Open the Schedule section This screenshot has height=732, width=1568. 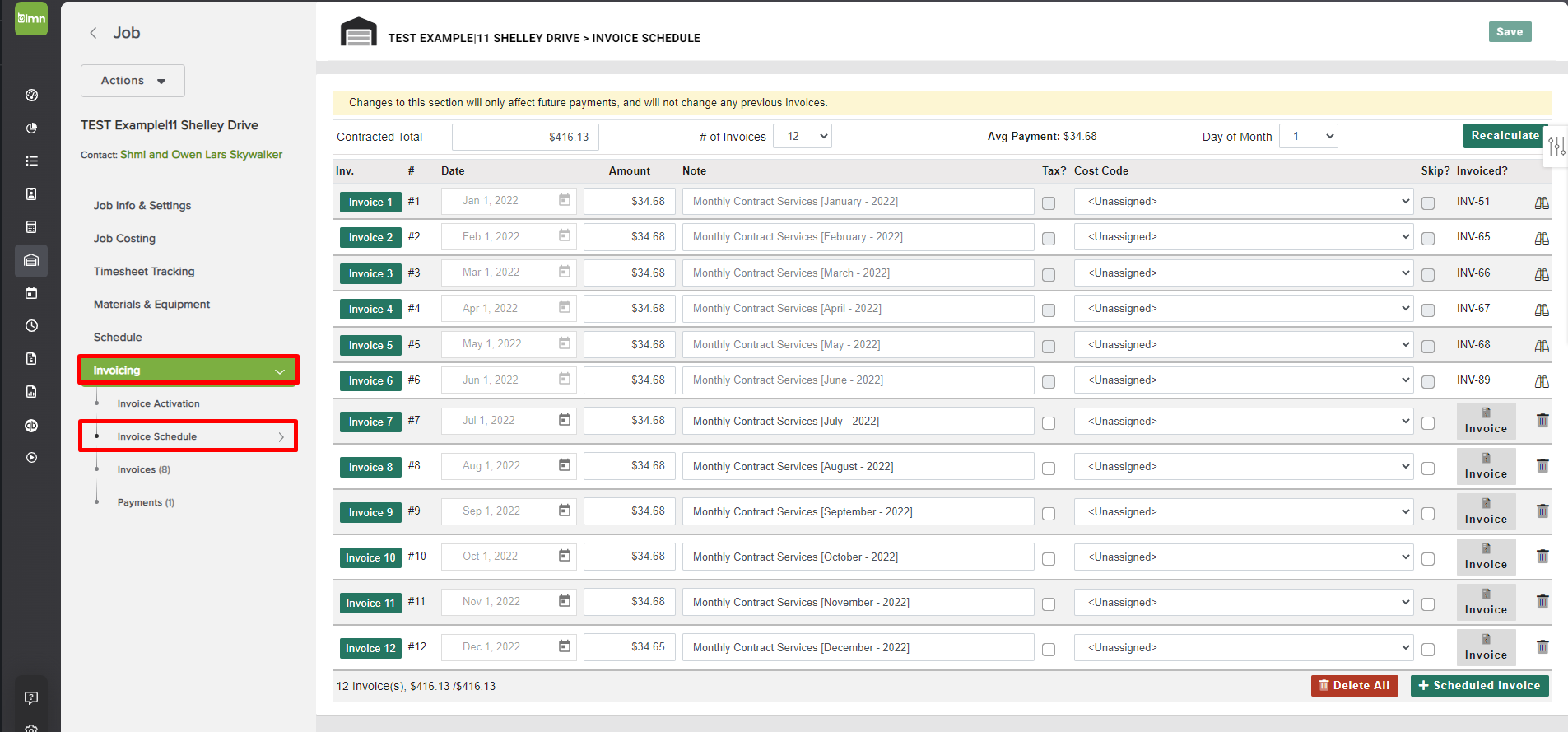118,338
